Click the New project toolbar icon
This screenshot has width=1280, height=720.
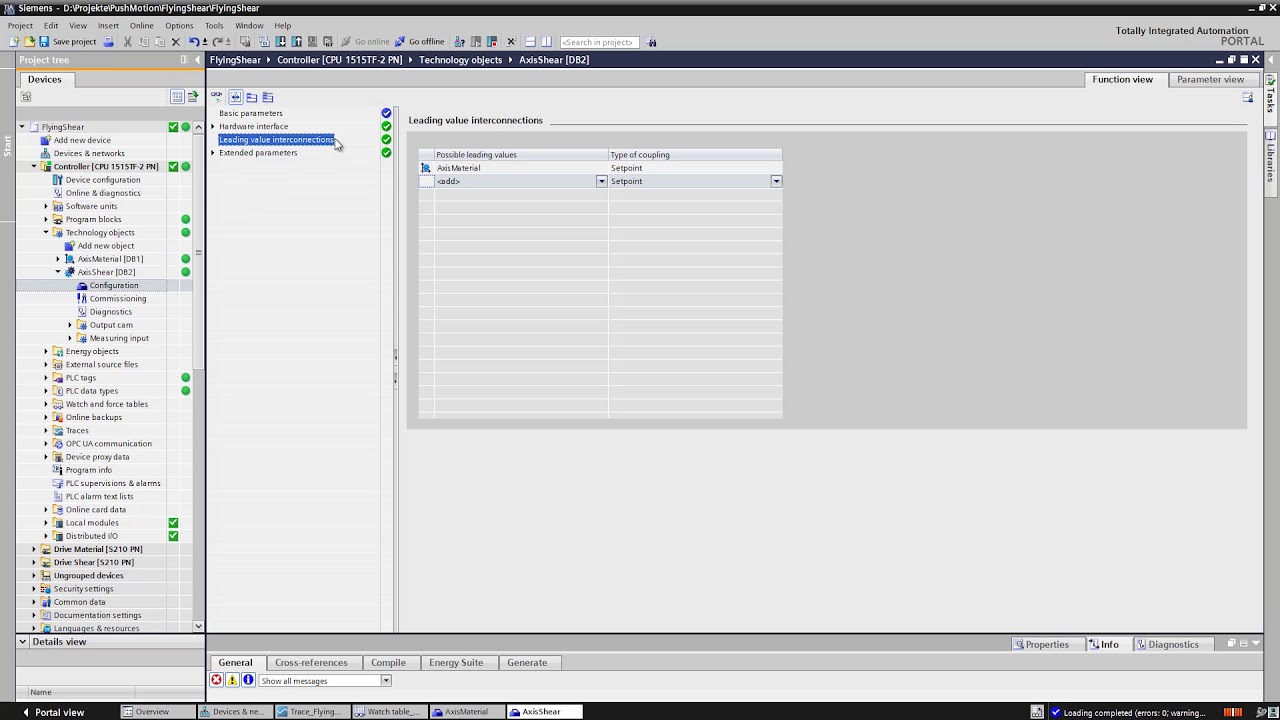point(14,42)
